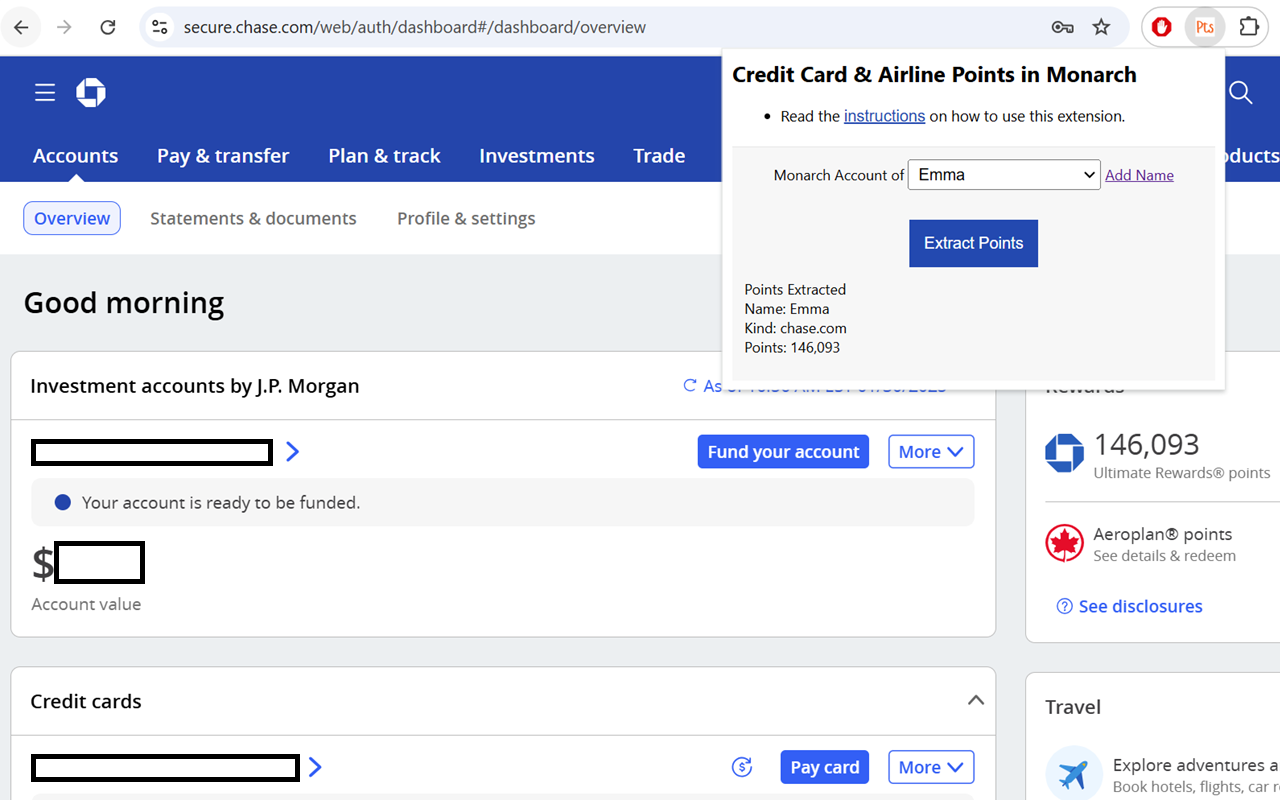Viewport: 1280px width, 800px height.
Task: Click the Points: 146,093 extracted text
Action: click(792, 348)
